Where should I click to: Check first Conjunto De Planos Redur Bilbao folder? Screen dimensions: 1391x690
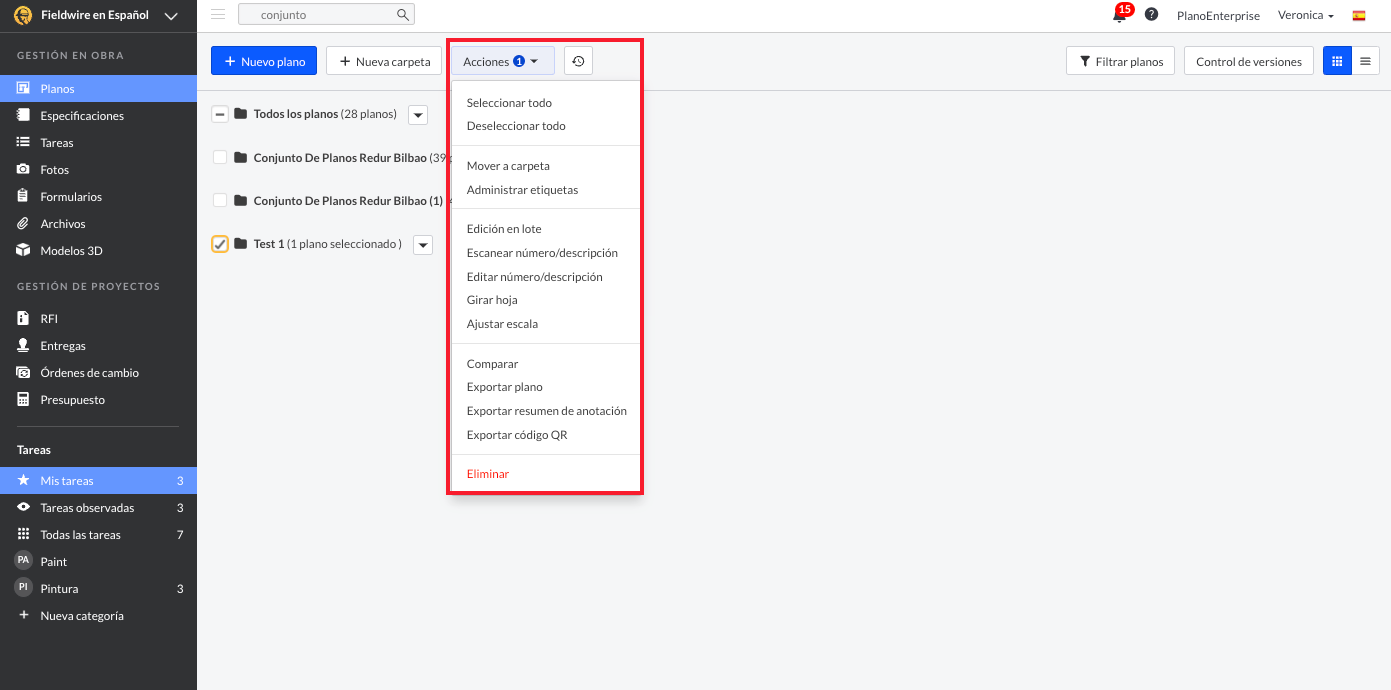(x=220, y=157)
